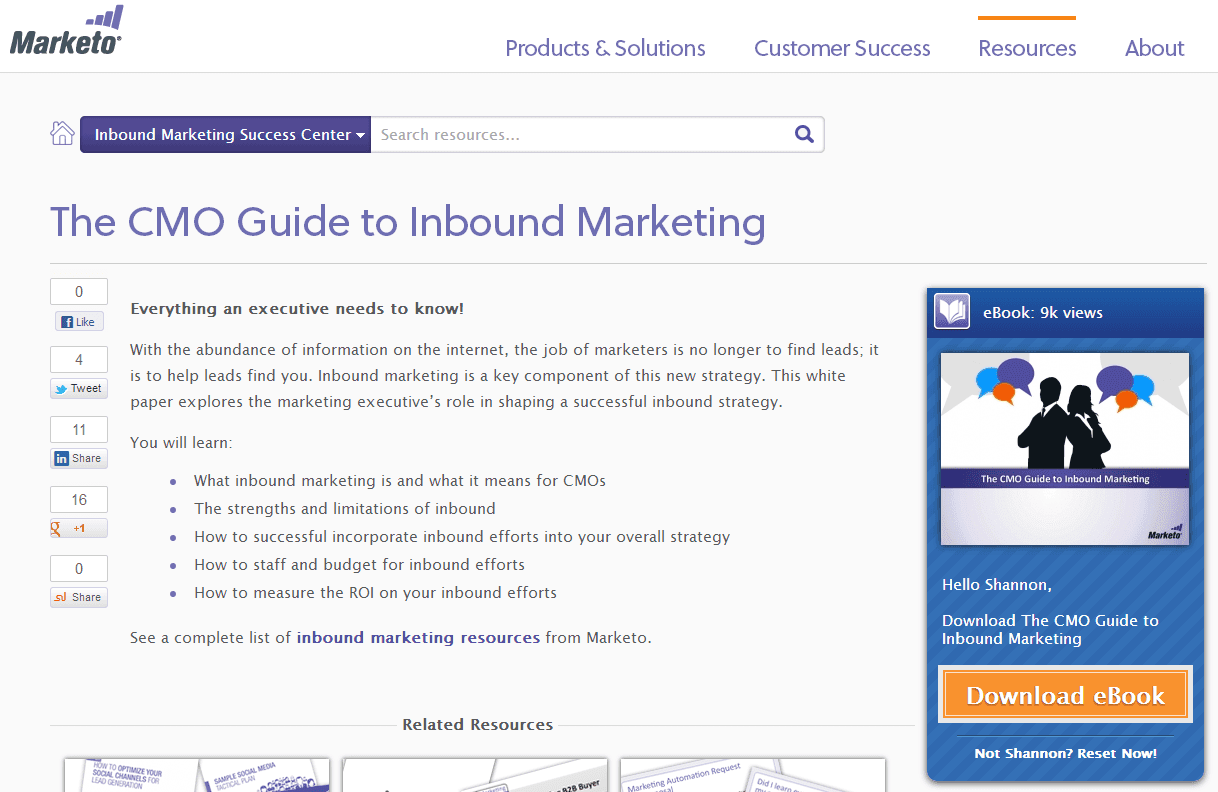Click the eBook icon in sidebar header
Screen dimensions: 1218x792
[x=952, y=311]
